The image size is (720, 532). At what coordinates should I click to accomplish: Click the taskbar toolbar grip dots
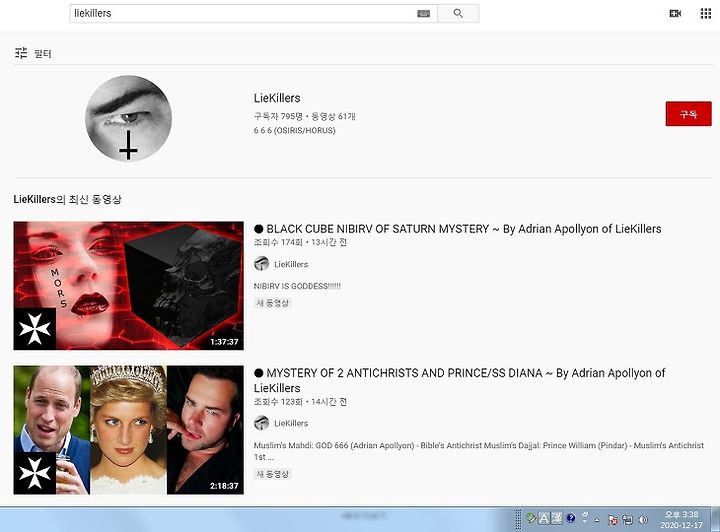[x=518, y=520]
